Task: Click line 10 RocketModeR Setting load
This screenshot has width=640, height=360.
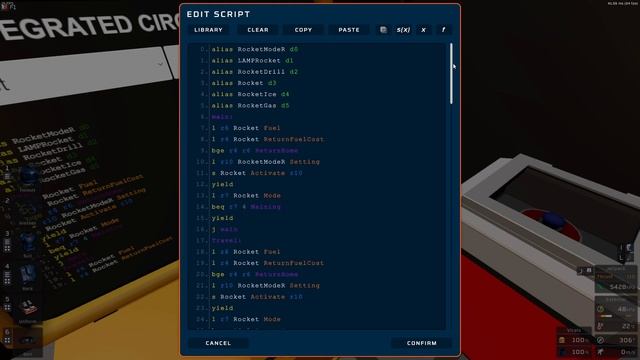Action: (265, 162)
